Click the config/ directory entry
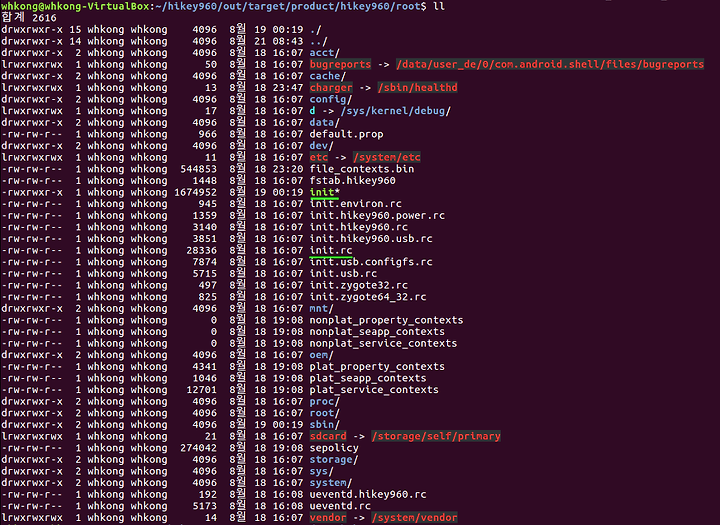Image resolution: width=720 pixels, height=525 pixels. click(x=331, y=99)
